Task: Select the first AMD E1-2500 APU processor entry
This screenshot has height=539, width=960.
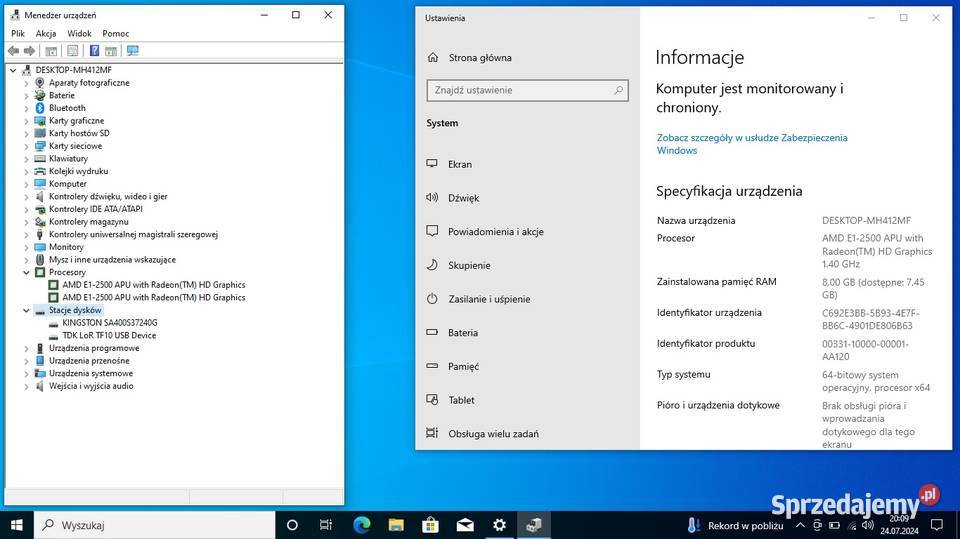Action: coord(154,285)
